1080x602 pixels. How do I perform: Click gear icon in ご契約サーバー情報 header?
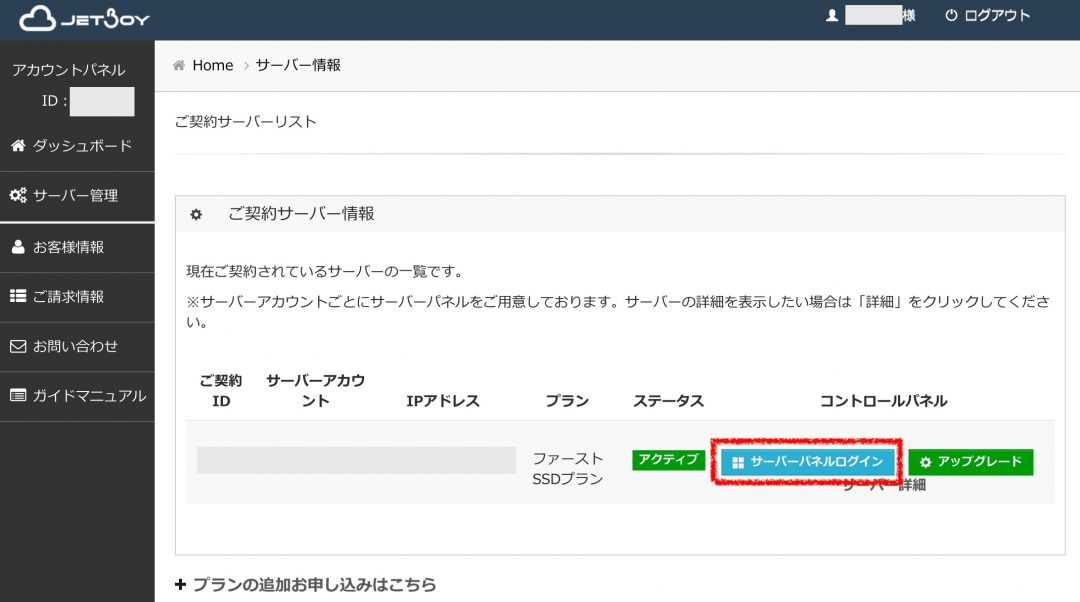[196, 214]
